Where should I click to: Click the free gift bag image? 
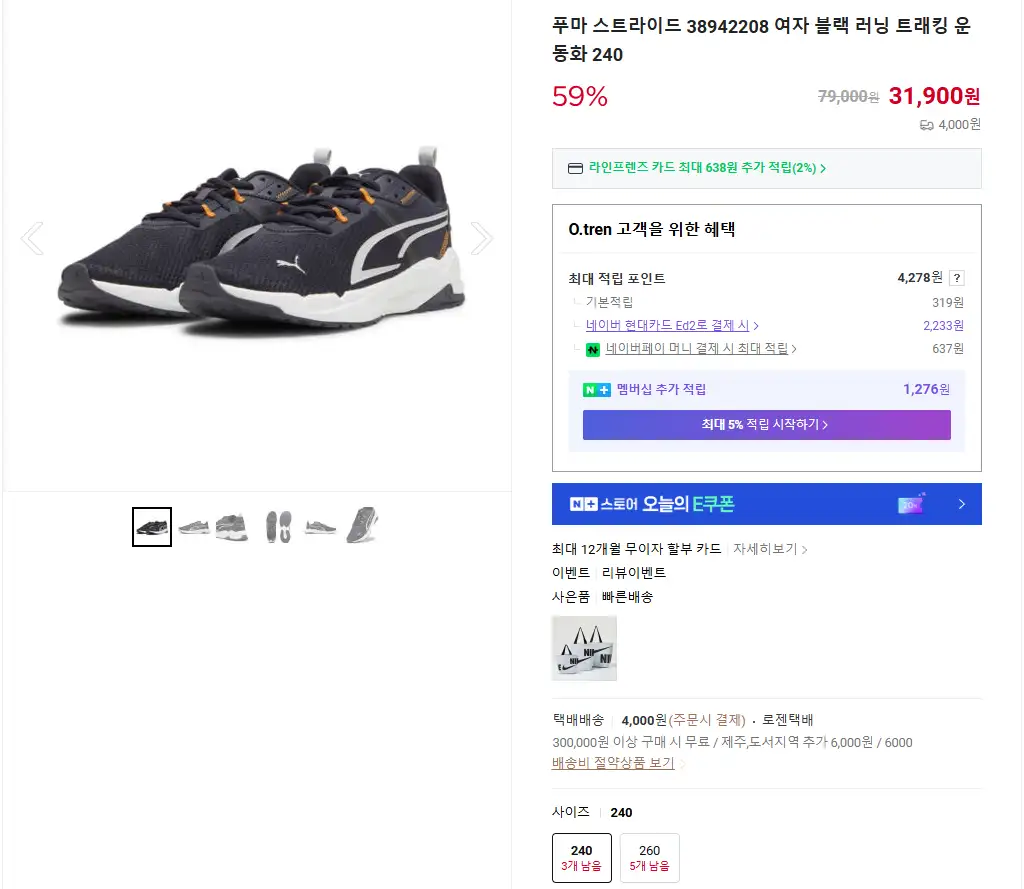(x=584, y=648)
